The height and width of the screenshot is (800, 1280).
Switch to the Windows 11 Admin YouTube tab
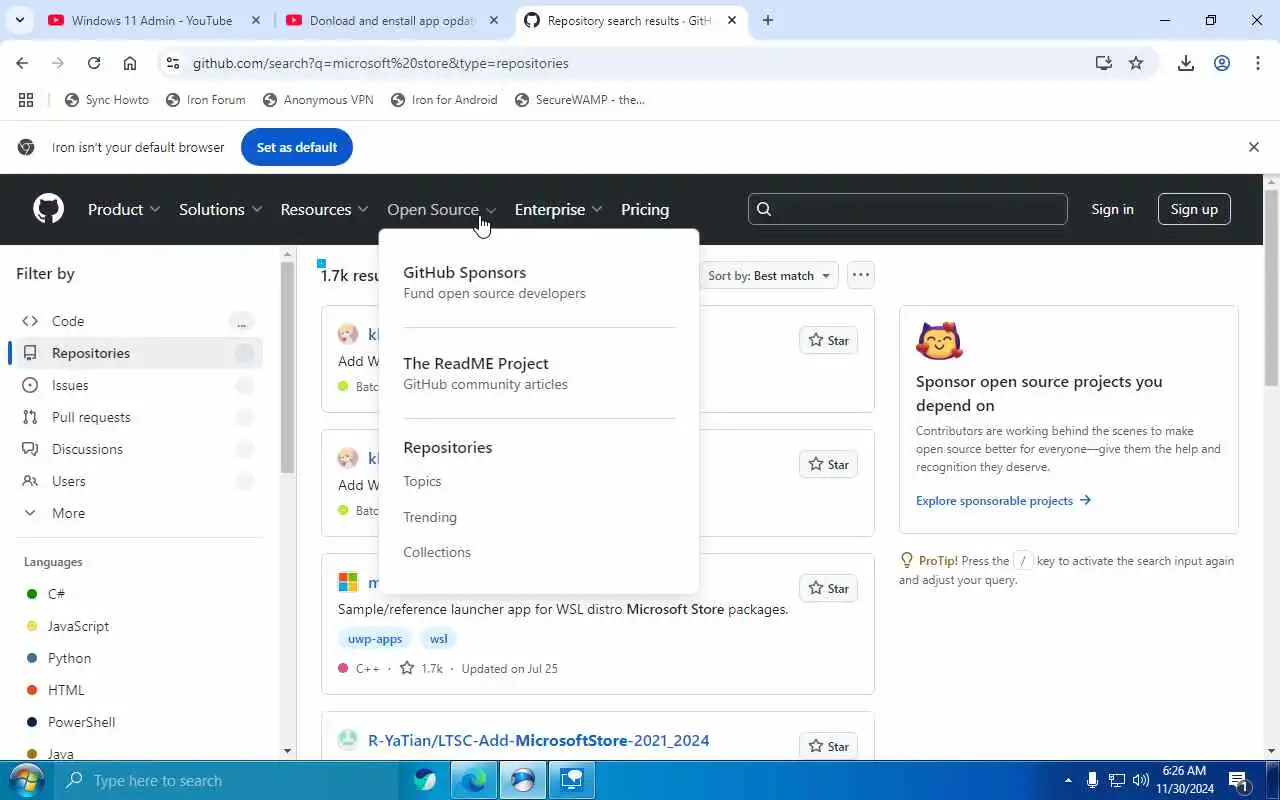[152, 20]
